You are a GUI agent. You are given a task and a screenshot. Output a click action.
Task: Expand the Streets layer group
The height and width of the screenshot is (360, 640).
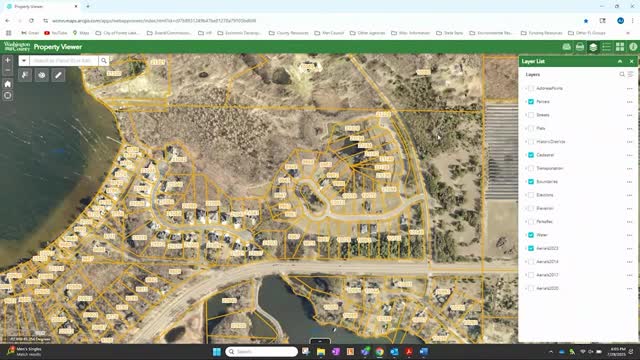pos(526,115)
